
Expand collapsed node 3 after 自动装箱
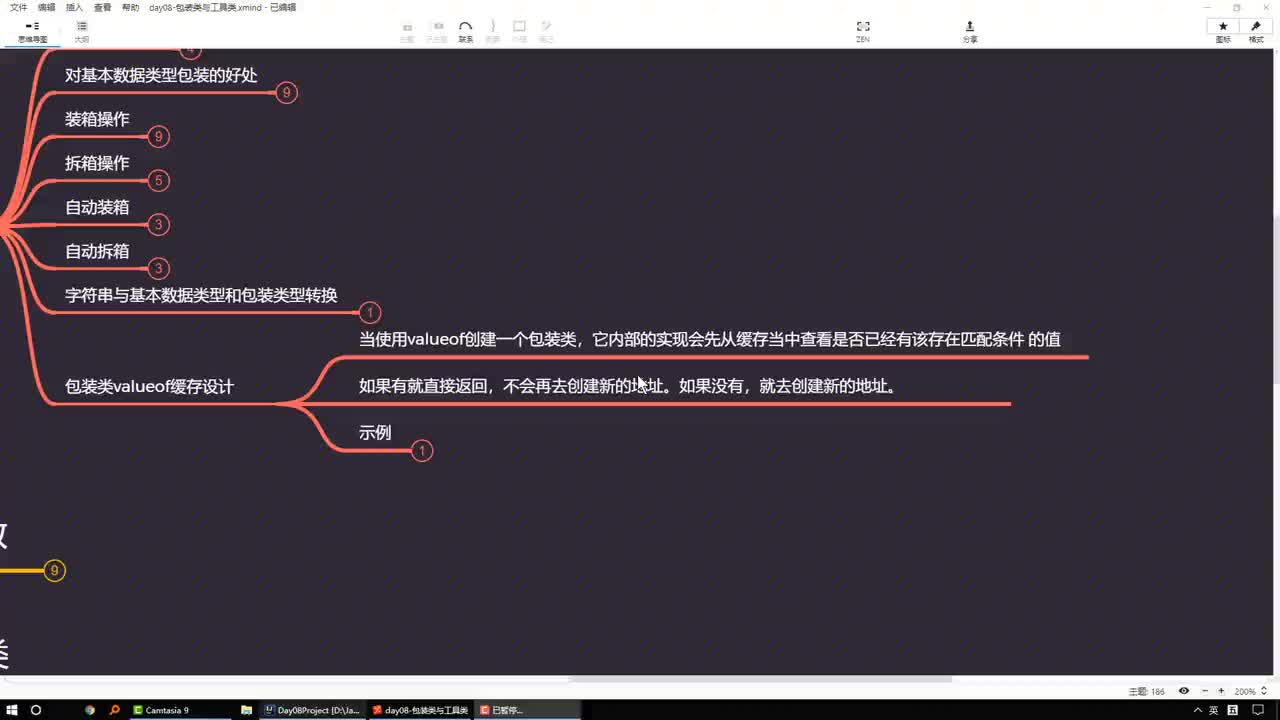click(158, 225)
